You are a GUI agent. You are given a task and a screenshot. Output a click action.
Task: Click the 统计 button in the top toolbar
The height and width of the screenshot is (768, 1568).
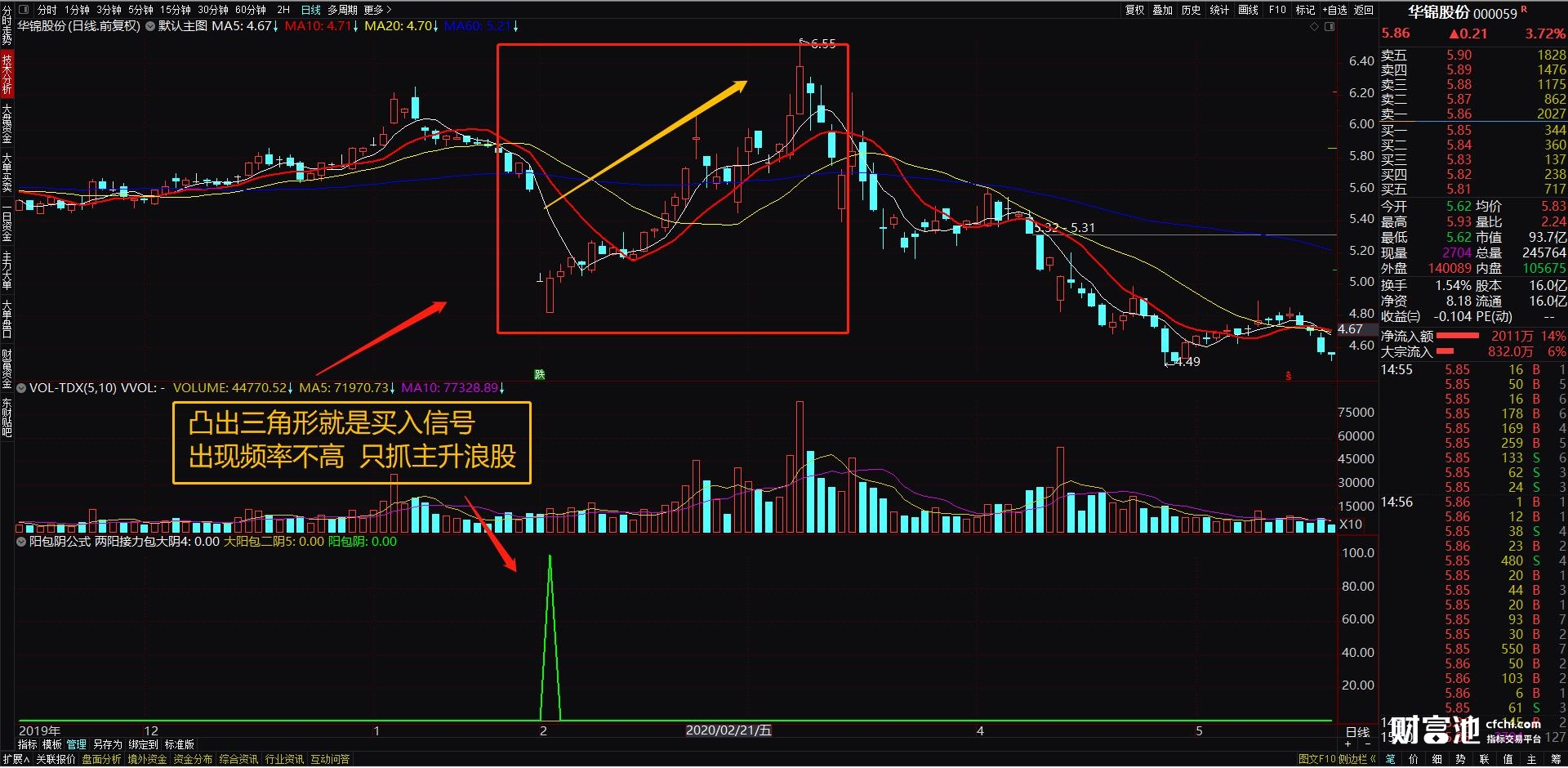1219,10
